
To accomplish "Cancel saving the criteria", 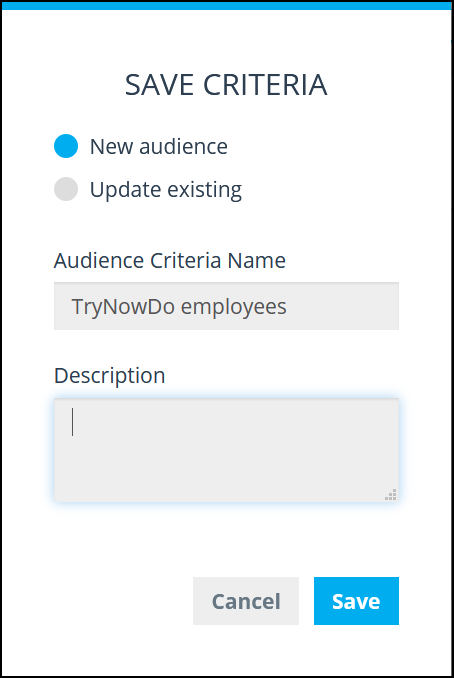I will pos(246,601).
